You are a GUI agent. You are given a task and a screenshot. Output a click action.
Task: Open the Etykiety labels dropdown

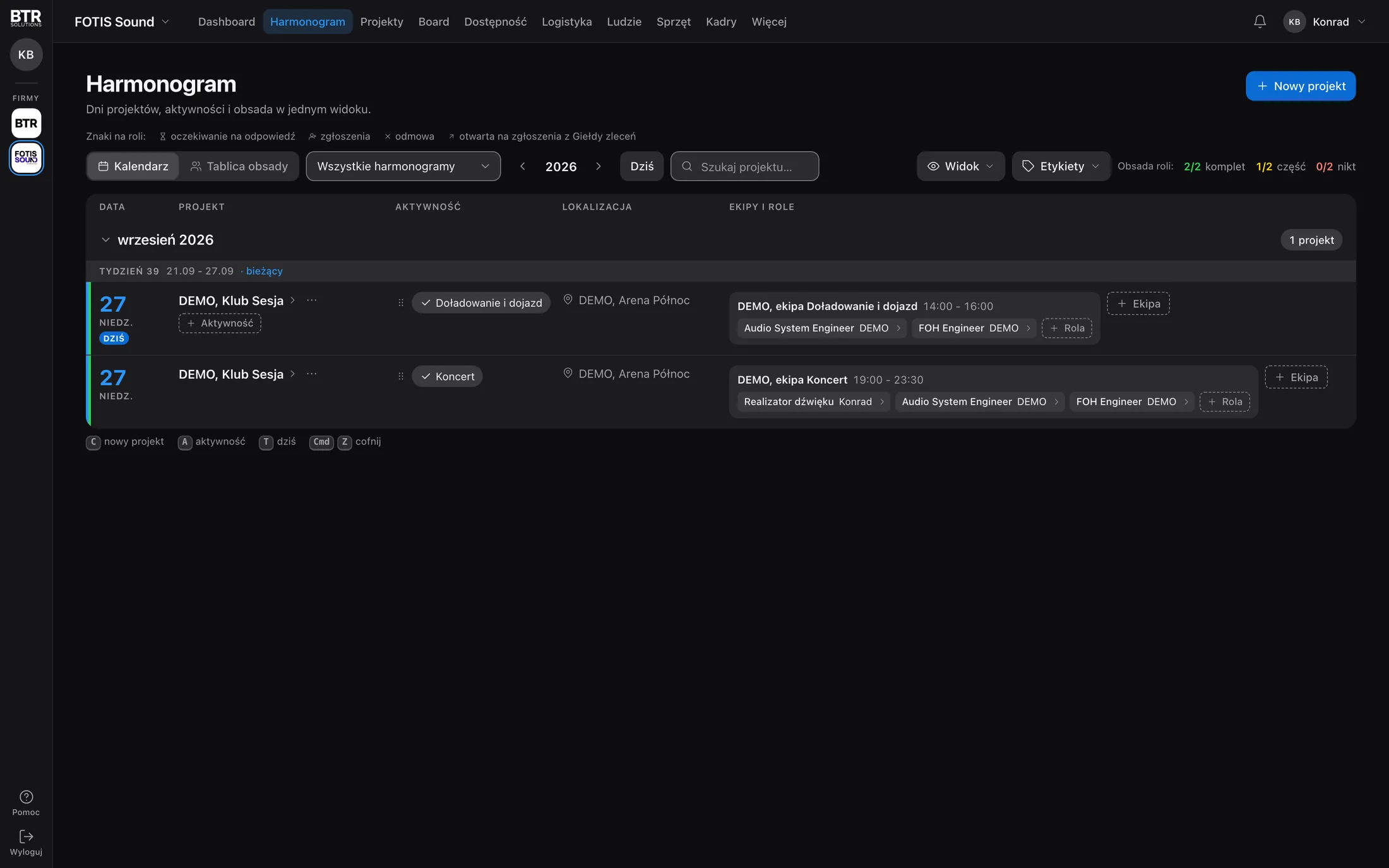(1061, 166)
